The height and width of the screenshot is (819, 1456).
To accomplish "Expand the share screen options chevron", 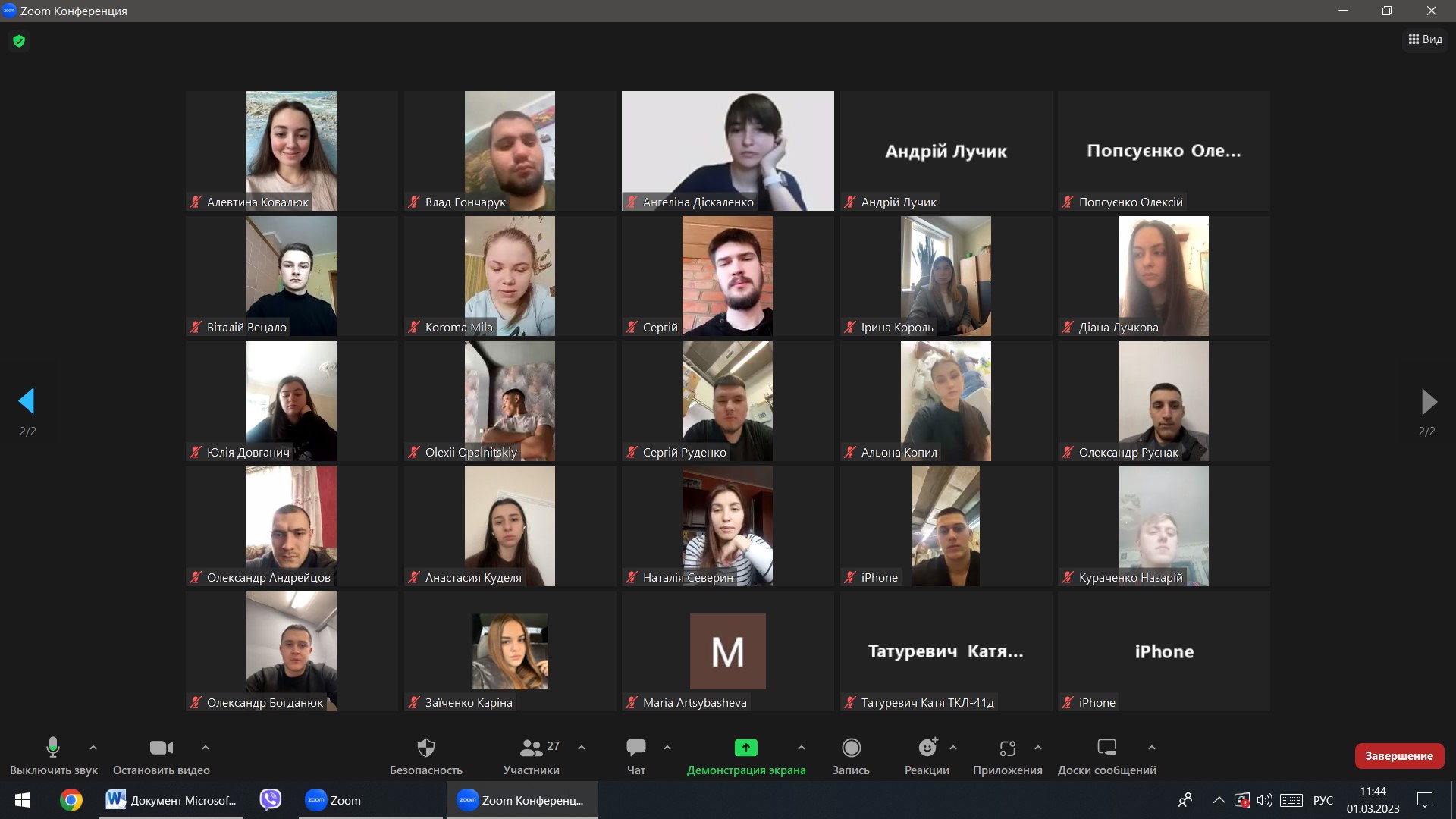I will coord(802,748).
